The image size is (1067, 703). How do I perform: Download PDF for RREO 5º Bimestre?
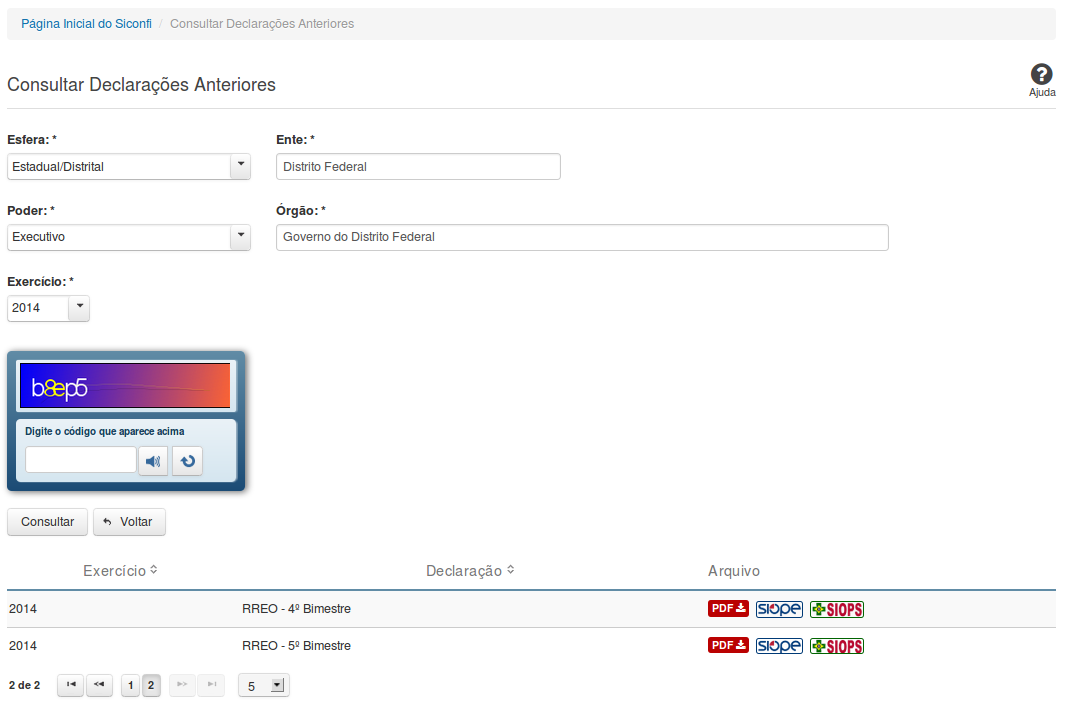728,645
